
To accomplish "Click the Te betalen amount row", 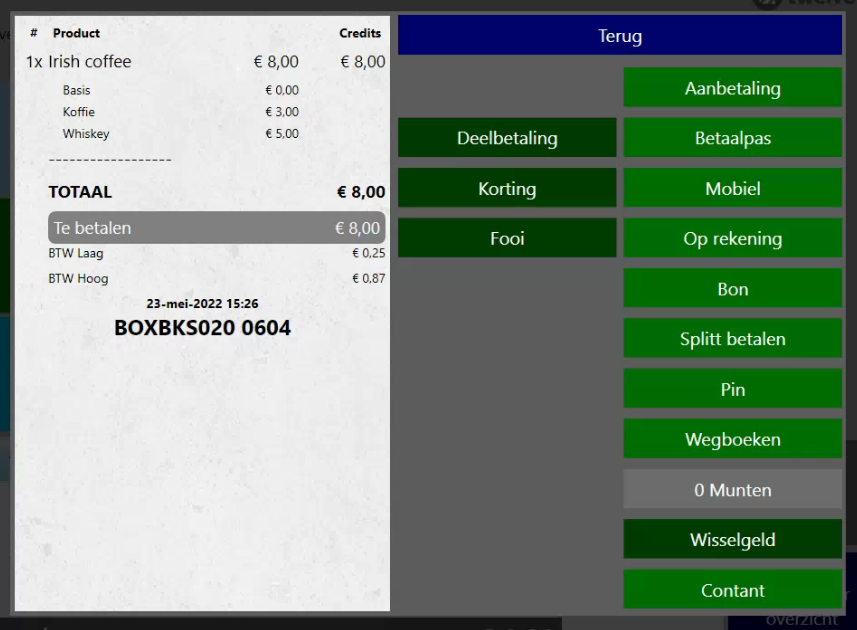I will [x=216, y=228].
